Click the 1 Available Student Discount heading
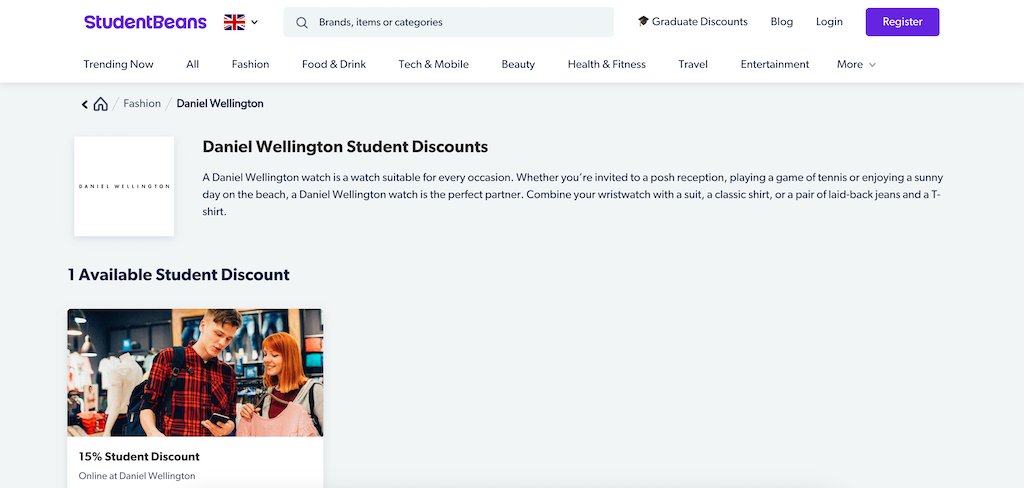The image size is (1024, 488). pos(179,274)
